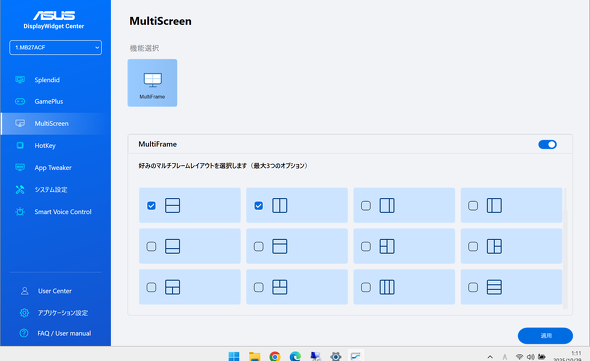
Task: Check the large-top small-bottom layout checkbox
Action: coord(151,247)
